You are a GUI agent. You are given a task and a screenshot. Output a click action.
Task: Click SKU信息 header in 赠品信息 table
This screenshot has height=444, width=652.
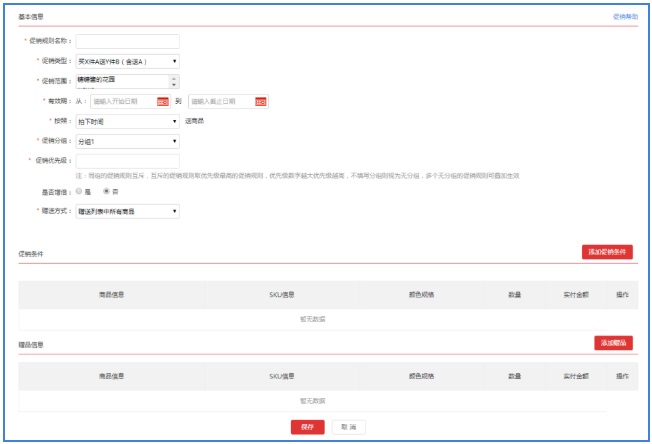(282, 376)
